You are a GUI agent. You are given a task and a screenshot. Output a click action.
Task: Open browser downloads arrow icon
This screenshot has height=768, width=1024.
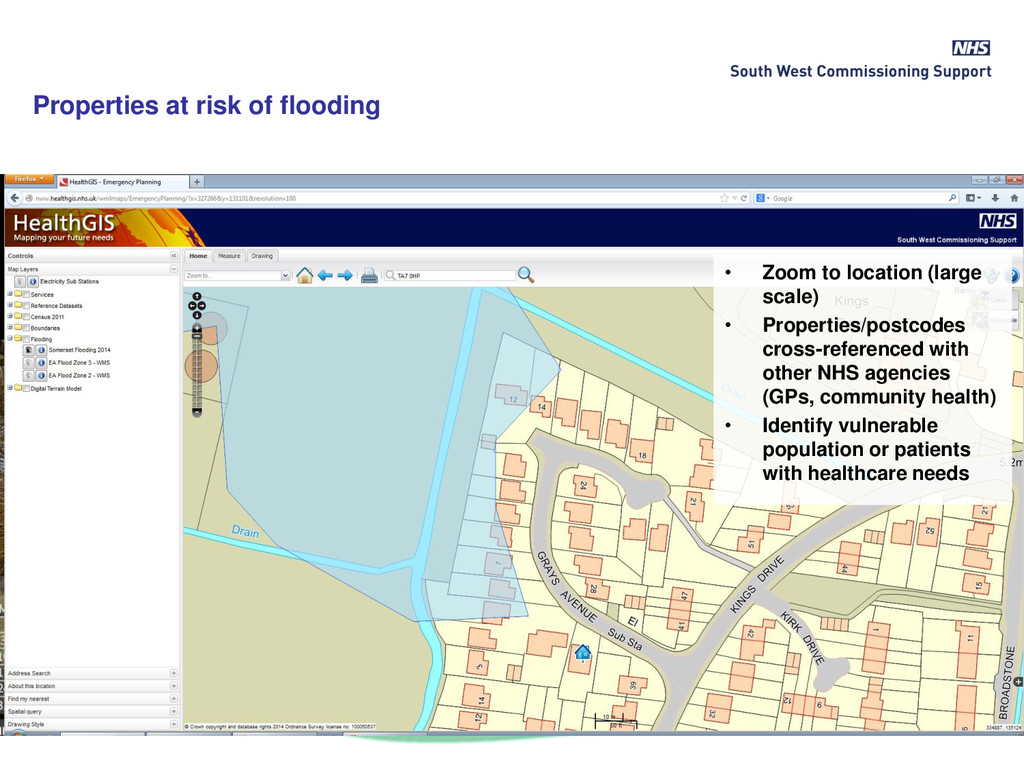995,198
